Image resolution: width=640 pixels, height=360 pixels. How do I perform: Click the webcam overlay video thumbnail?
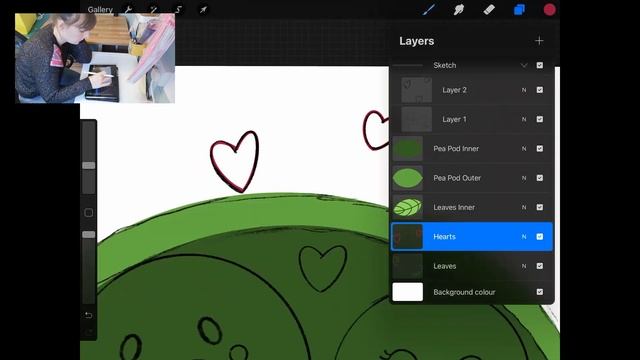click(95, 58)
